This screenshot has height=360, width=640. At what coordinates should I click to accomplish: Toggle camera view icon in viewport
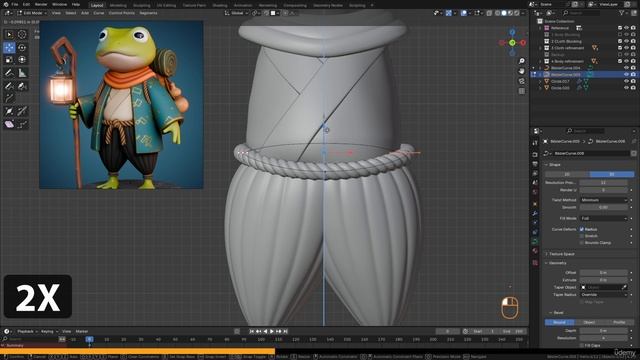(x=522, y=81)
